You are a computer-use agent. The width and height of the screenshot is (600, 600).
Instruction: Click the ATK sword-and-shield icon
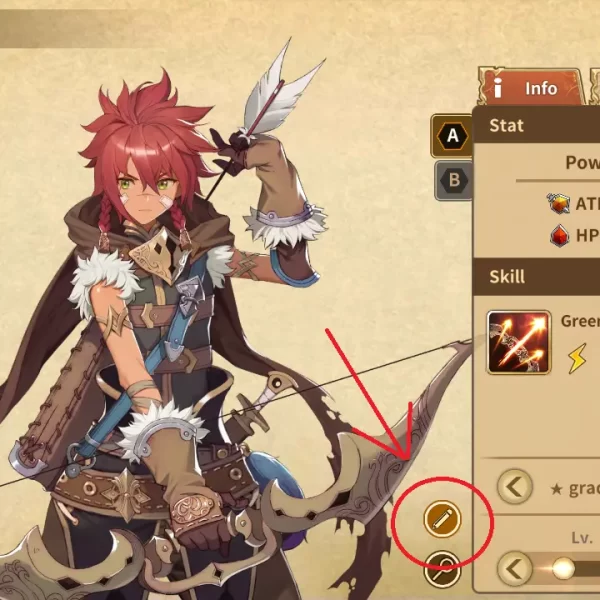(x=558, y=203)
